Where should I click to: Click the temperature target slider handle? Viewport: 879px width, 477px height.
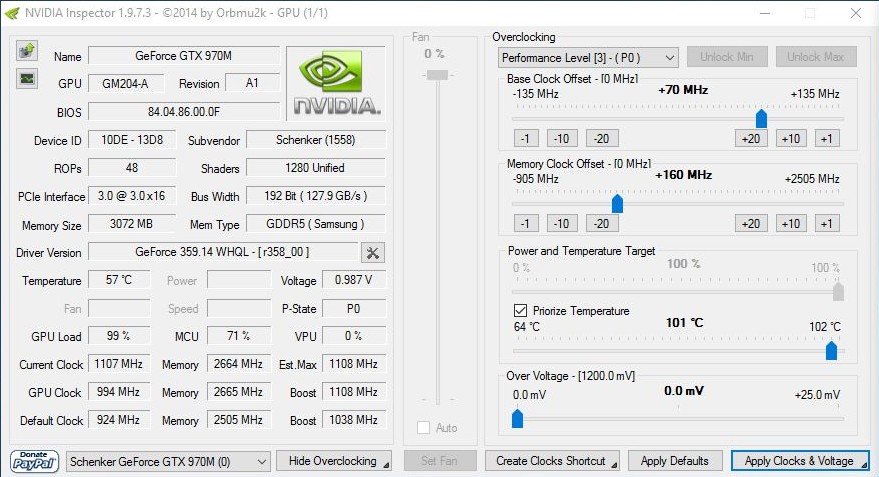pyautogui.click(x=831, y=351)
